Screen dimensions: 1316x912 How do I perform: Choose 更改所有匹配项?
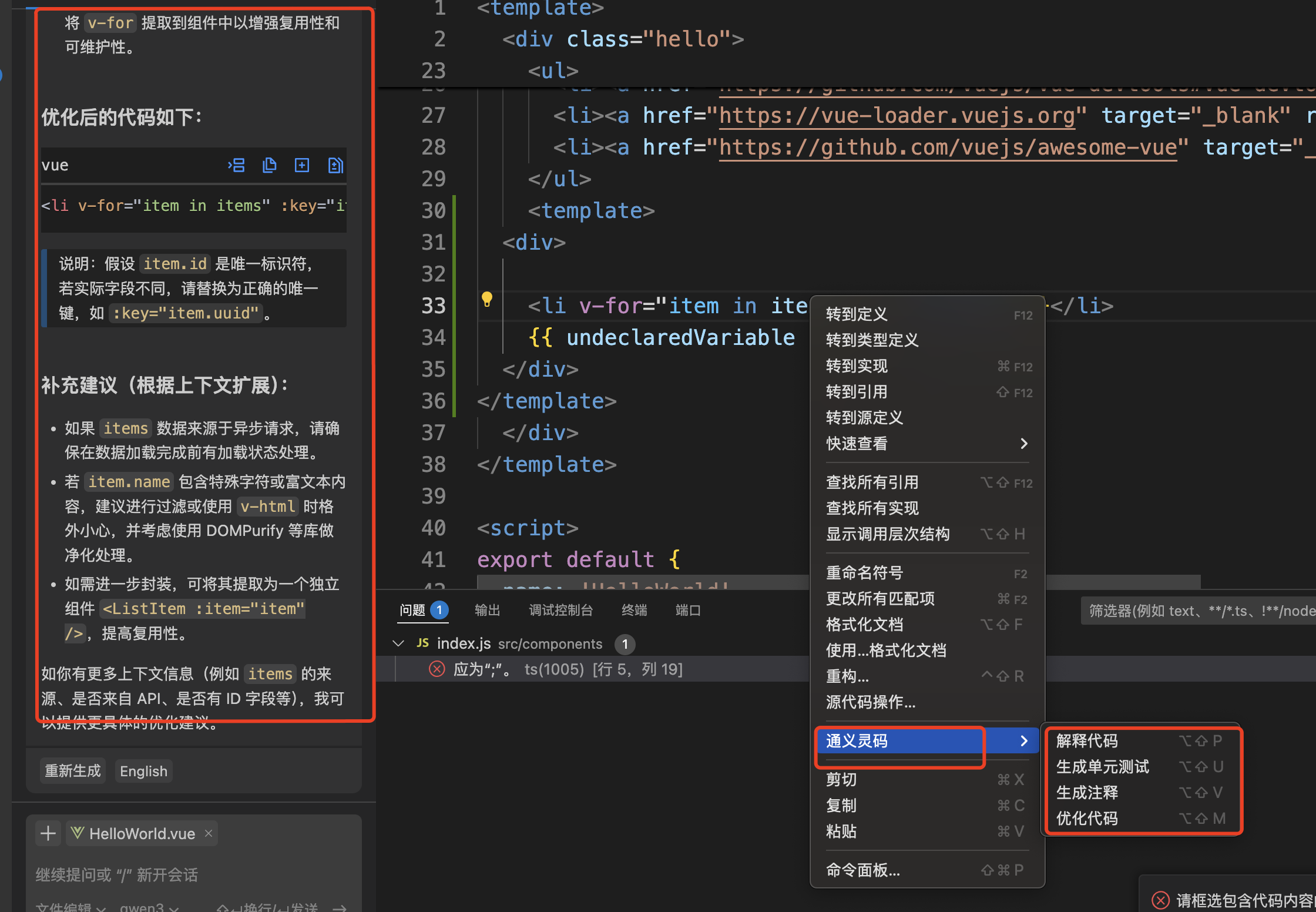tap(927, 599)
